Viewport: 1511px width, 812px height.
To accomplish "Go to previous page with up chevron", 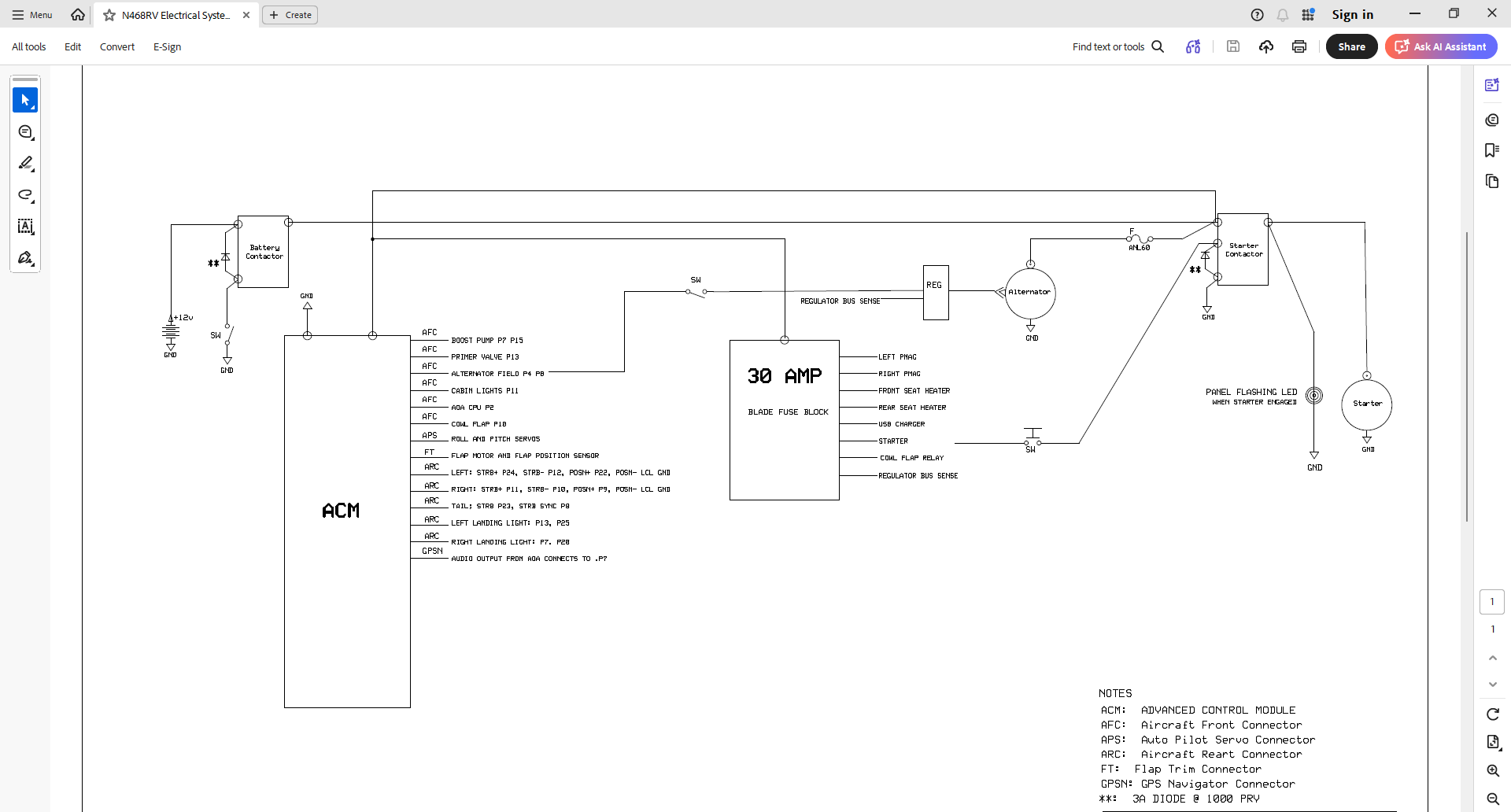I will tap(1492, 658).
